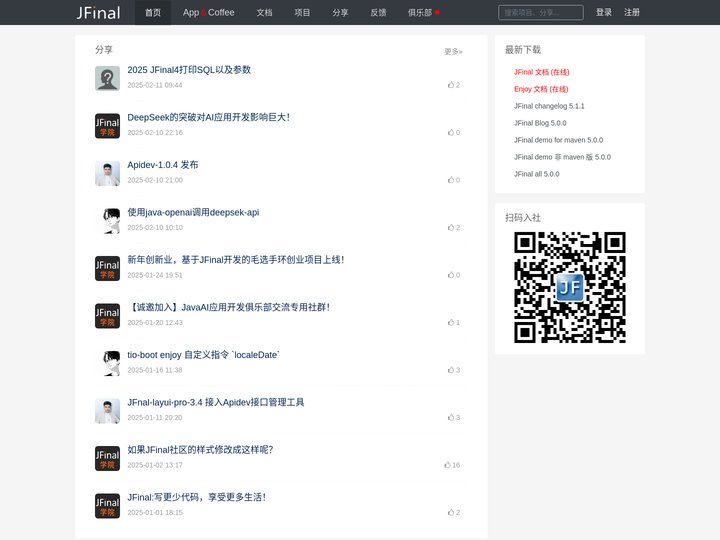
Task: Go to the 项目 nav item
Action: pos(302,12)
